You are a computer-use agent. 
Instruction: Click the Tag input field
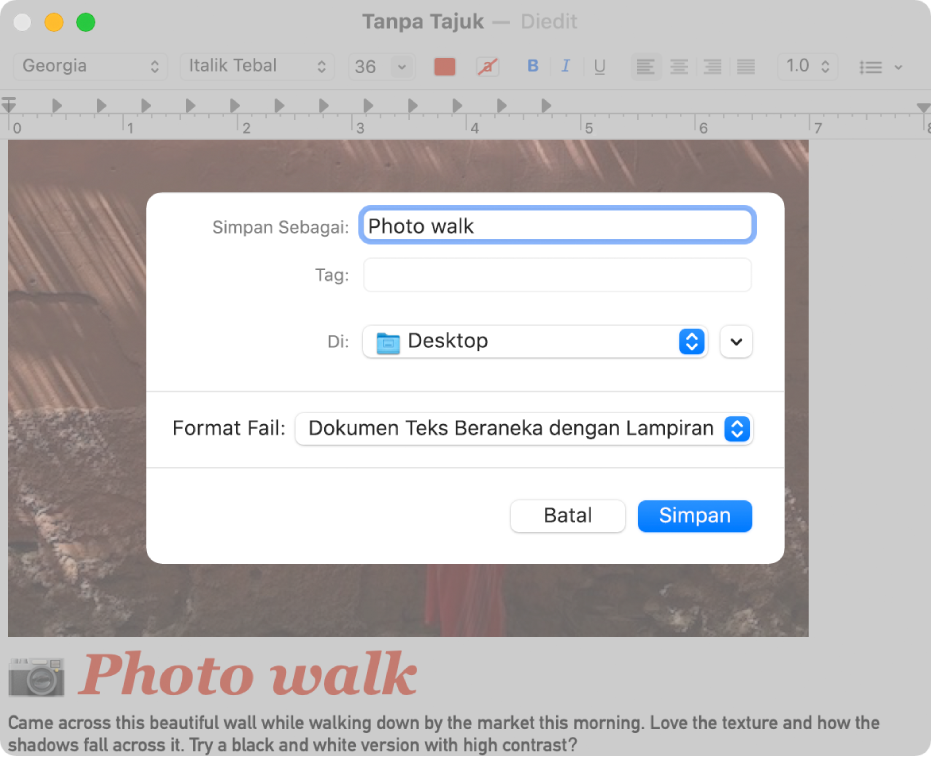pyautogui.click(x=558, y=275)
